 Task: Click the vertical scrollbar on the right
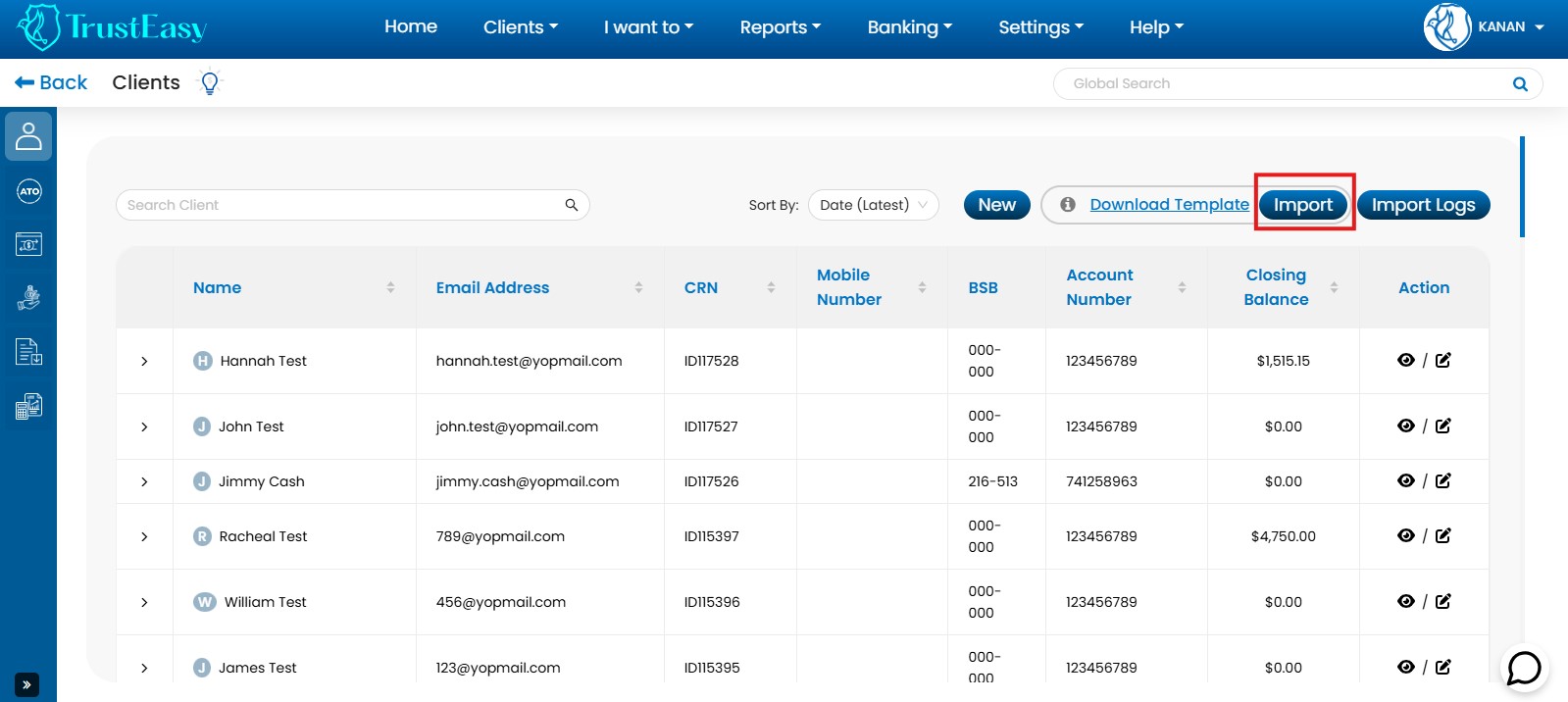[x=1522, y=186]
